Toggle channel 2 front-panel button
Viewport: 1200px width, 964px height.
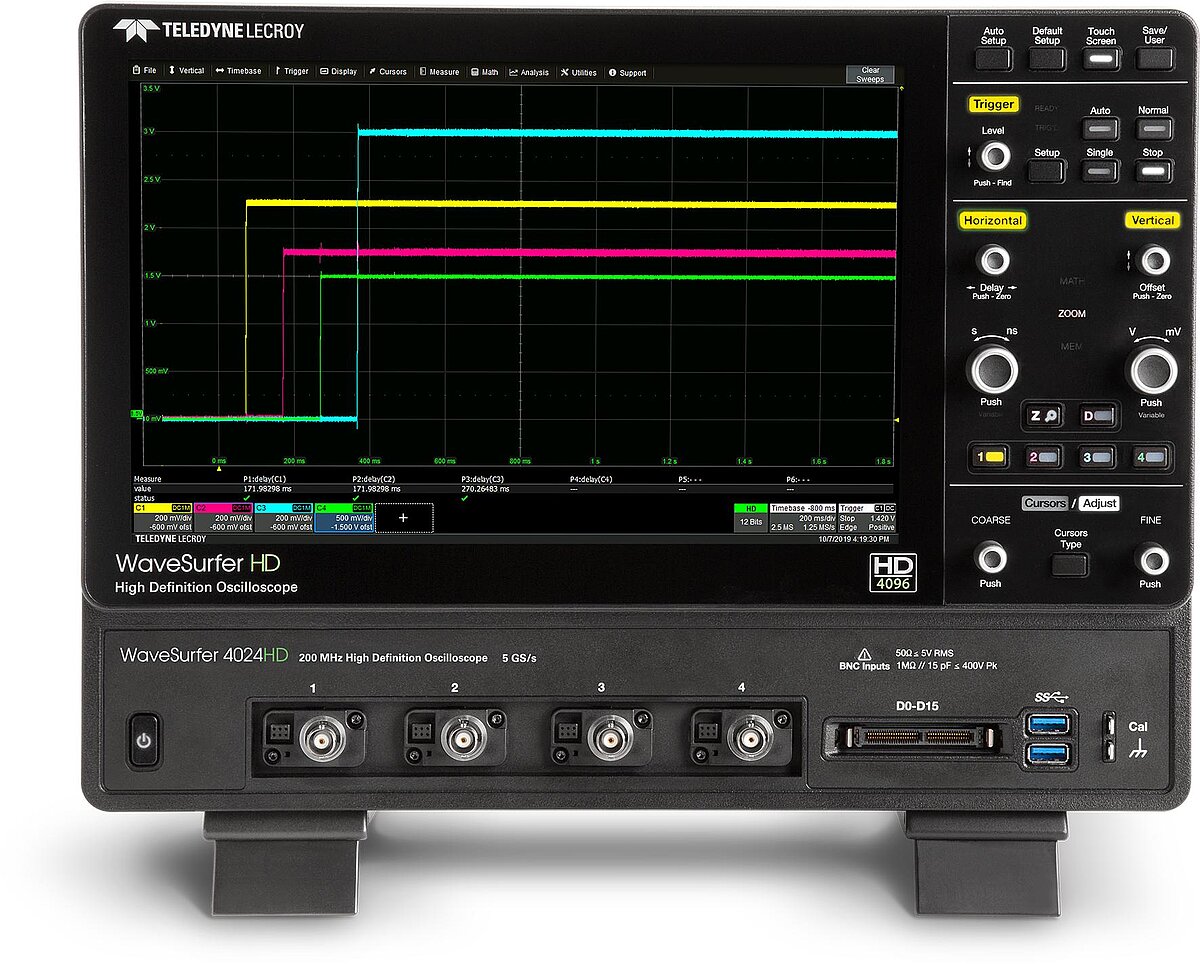pos(1046,457)
